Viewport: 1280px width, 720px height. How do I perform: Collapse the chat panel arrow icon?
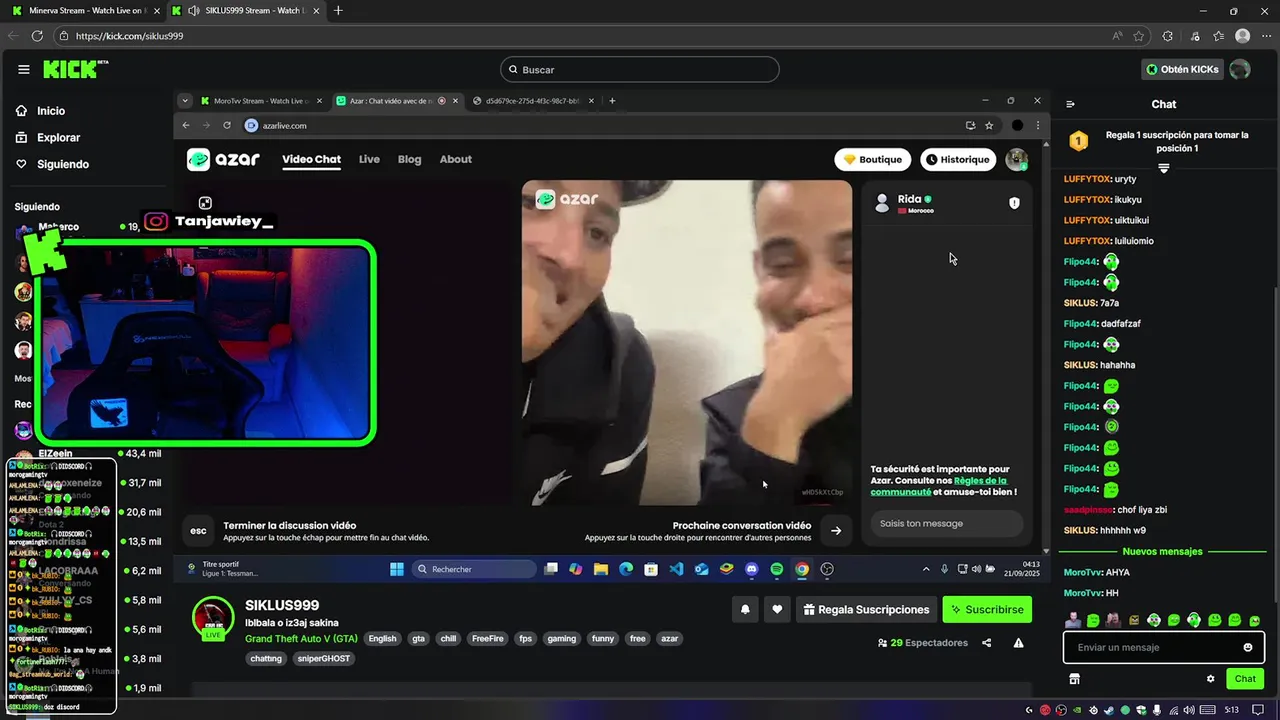pyautogui.click(x=1070, y=104)
